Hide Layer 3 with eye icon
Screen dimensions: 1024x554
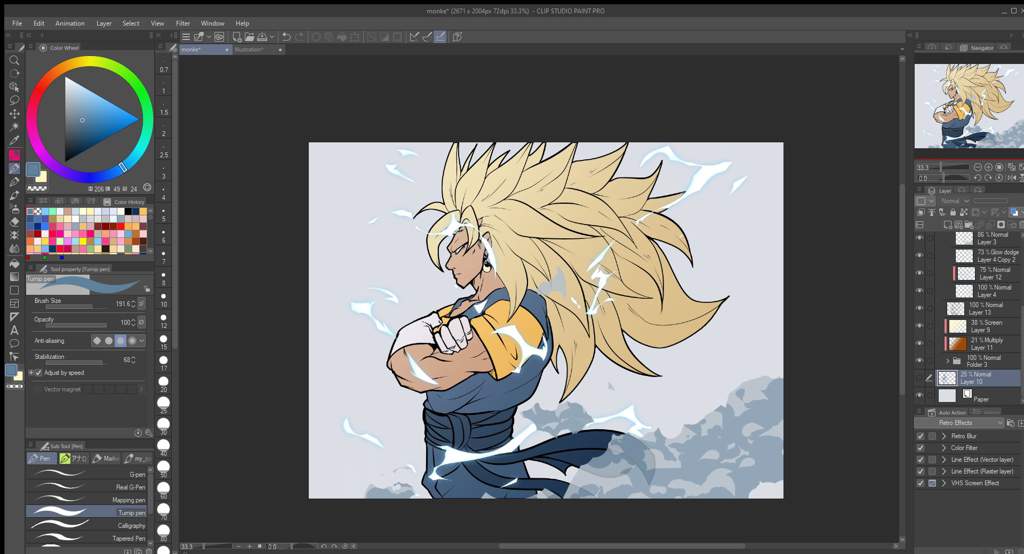point(920,238)
